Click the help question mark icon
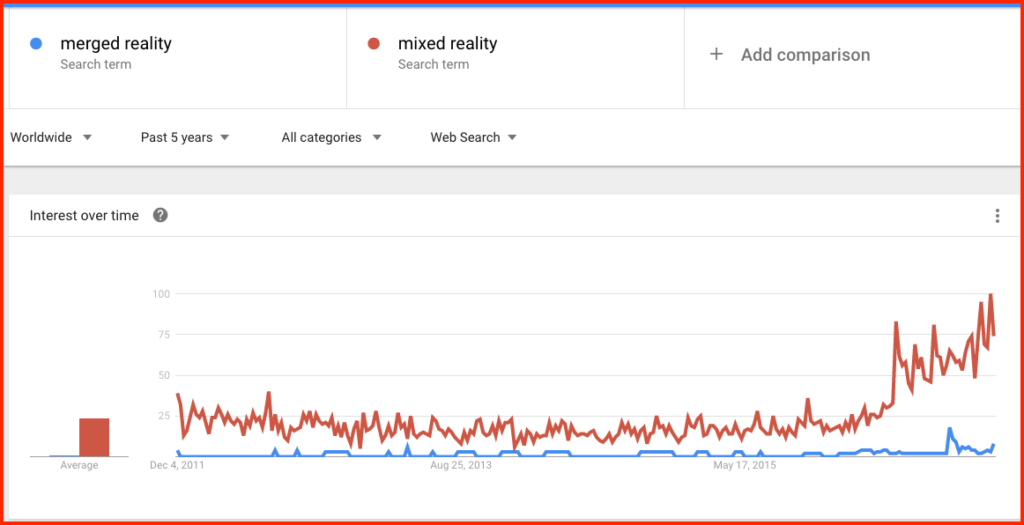This screenshot has height=525, width=1024. point(160,215)
